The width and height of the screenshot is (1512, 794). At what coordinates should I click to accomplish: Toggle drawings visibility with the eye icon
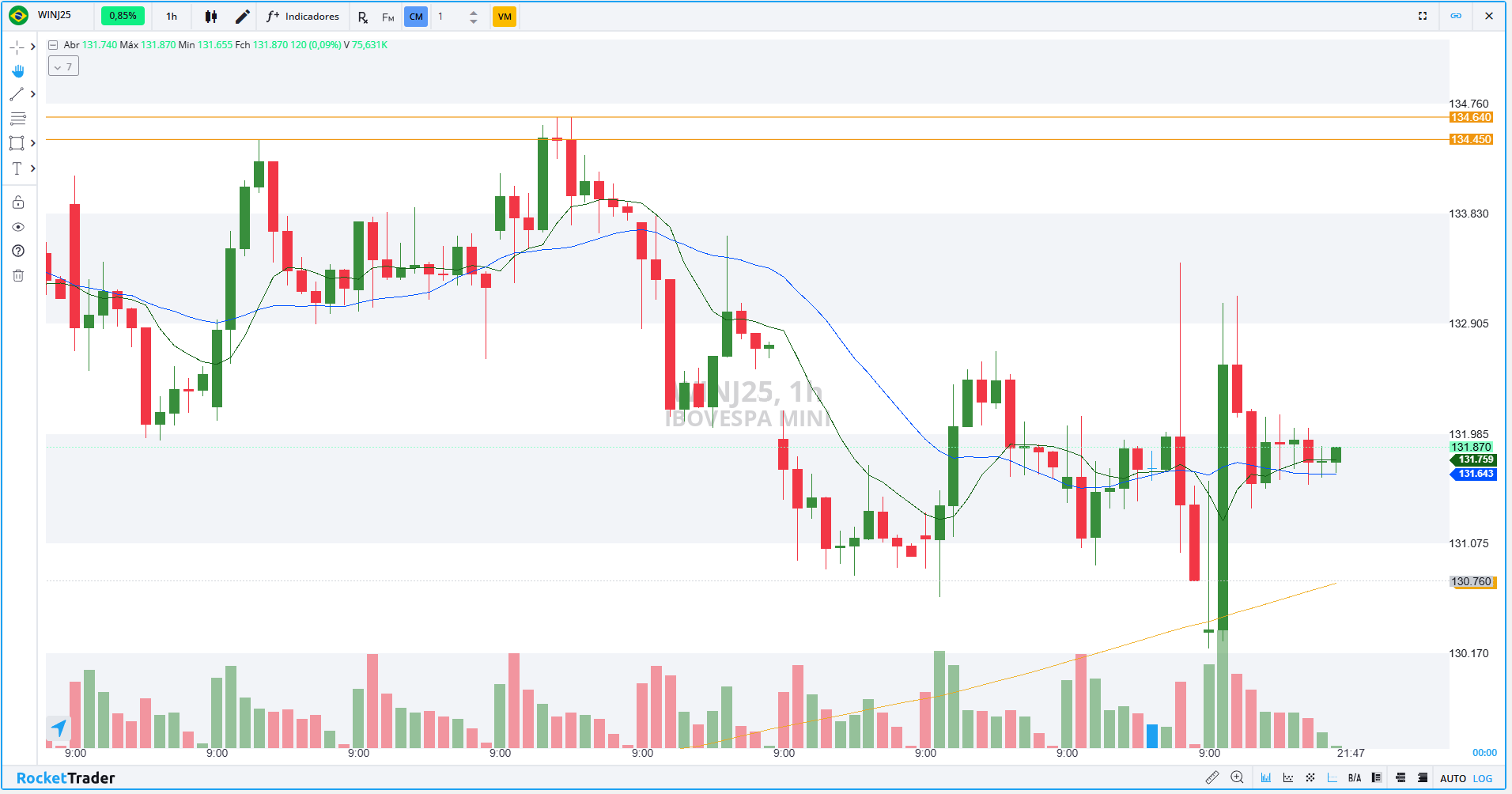[x=18, y=227]
